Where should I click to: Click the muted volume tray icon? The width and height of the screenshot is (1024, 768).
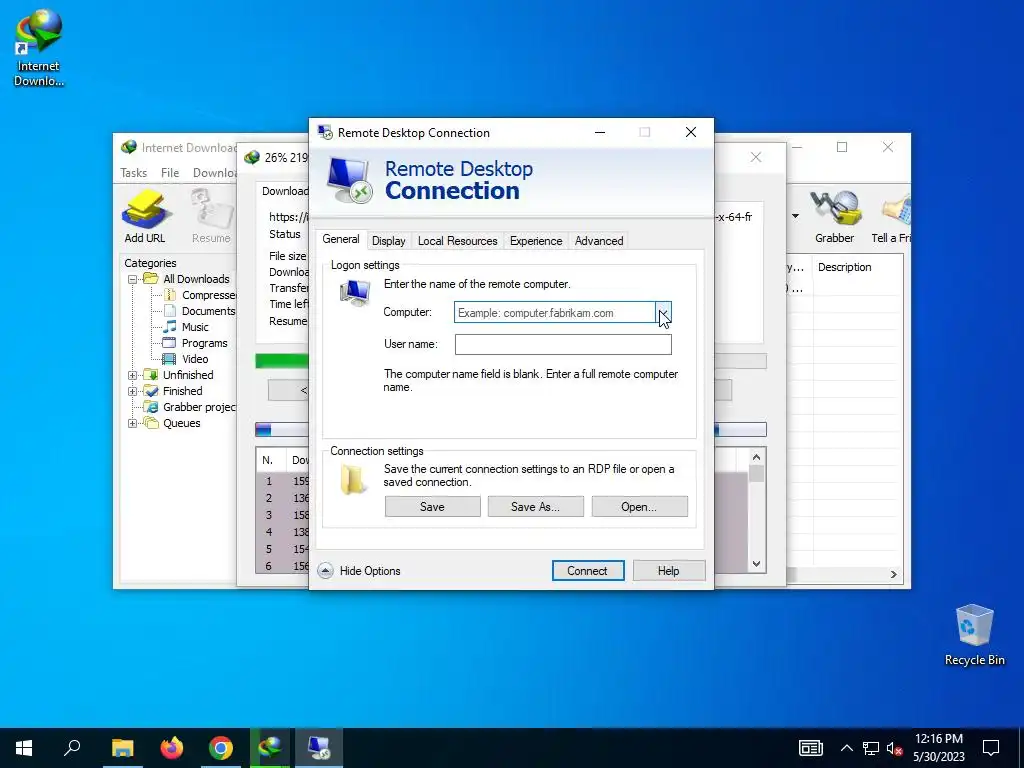click(x=894, y=748)
